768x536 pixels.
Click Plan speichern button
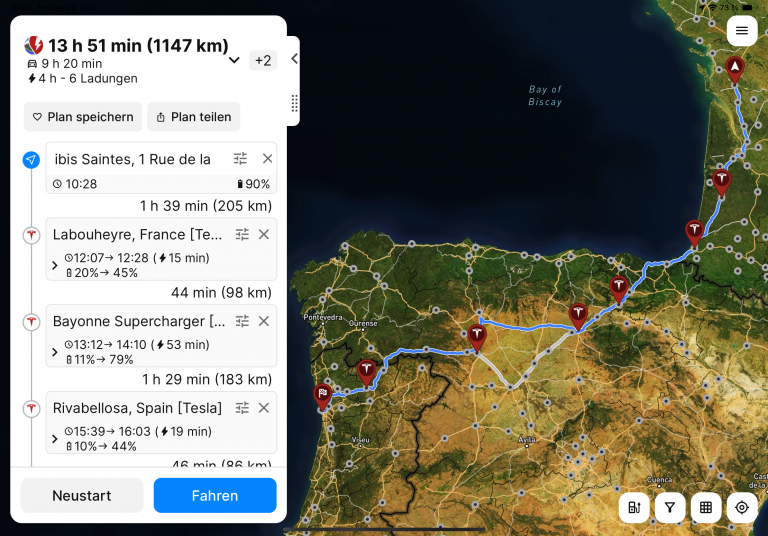click(x=83, y=117)
